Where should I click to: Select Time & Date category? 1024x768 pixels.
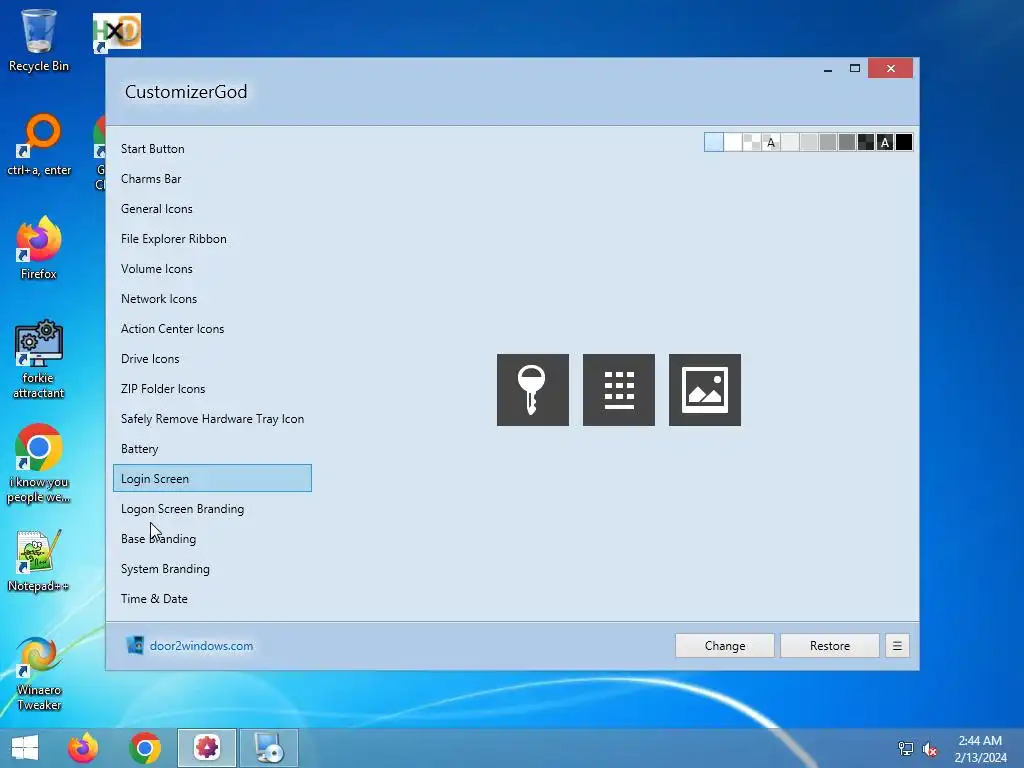pyautogui.click(x=212, y=600)
